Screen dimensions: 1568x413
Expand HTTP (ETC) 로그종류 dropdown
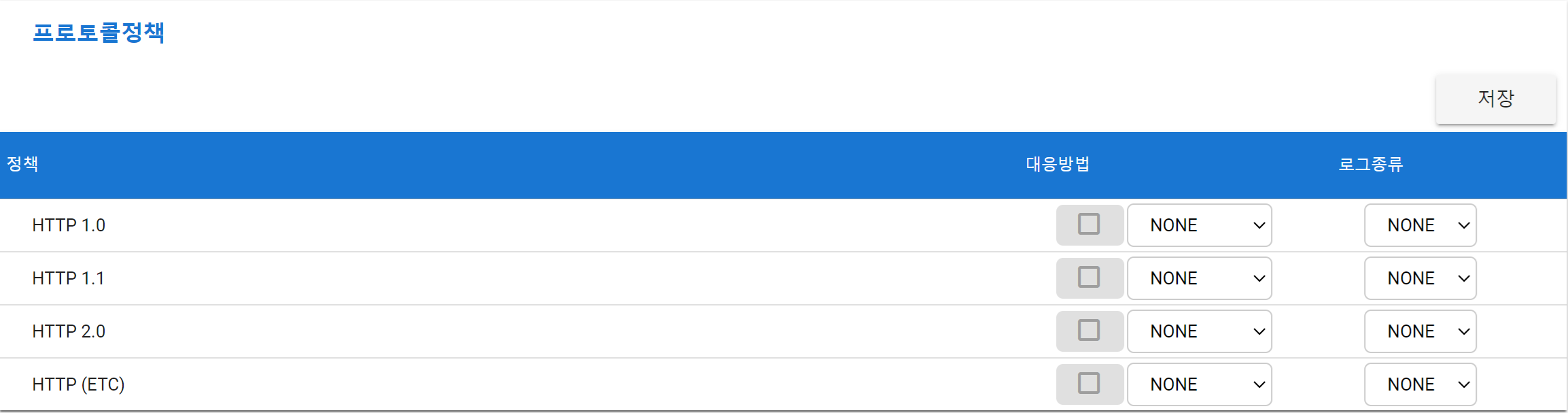(x=1421, y=384)
